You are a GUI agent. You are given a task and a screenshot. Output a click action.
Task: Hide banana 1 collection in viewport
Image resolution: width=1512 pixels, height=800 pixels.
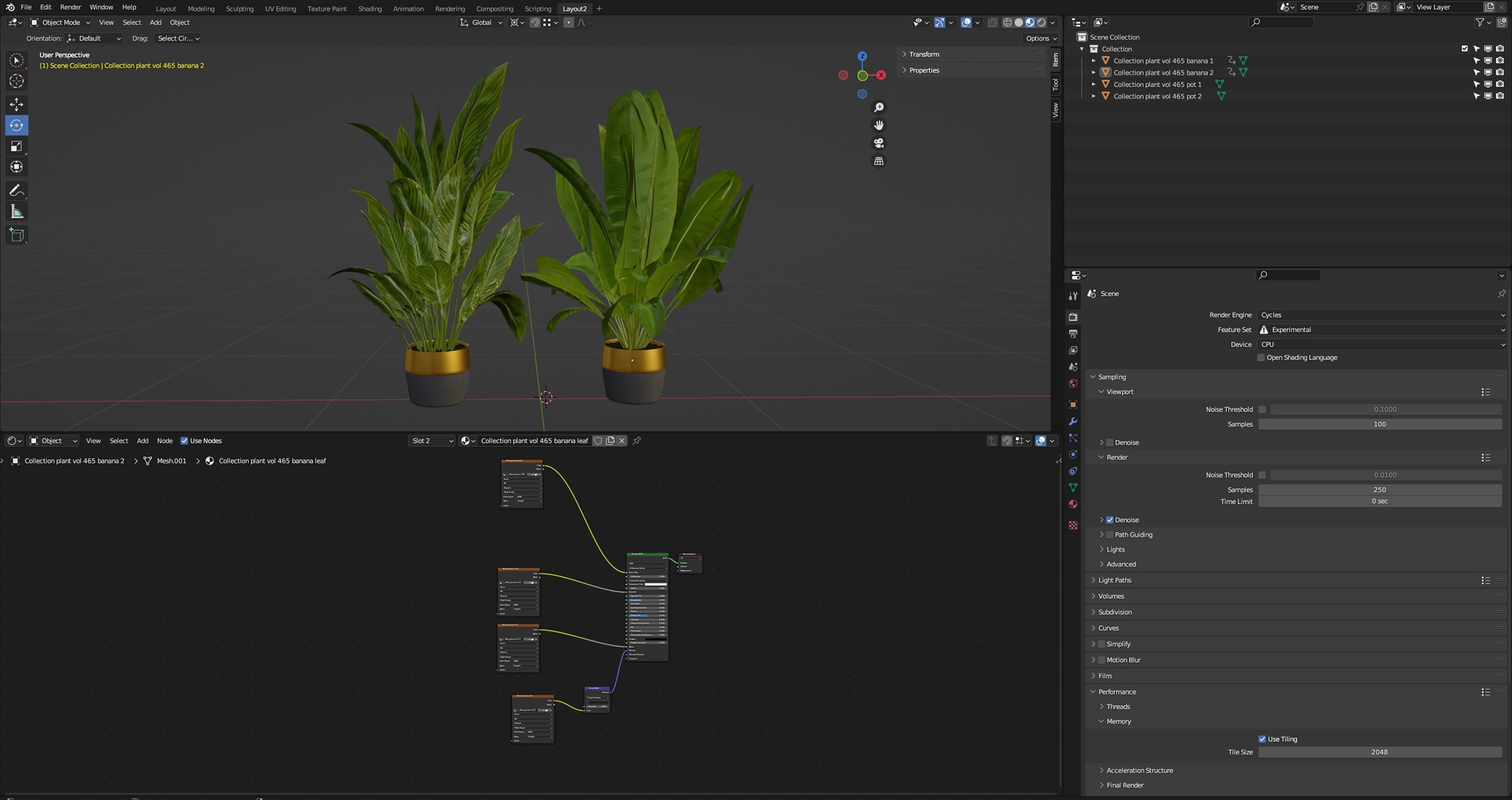[1488, 60]
